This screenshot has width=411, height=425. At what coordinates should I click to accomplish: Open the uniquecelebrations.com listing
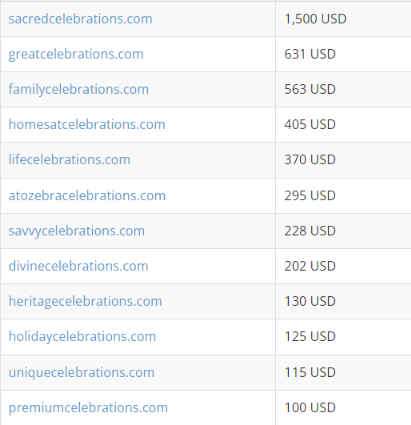point(81,373)
